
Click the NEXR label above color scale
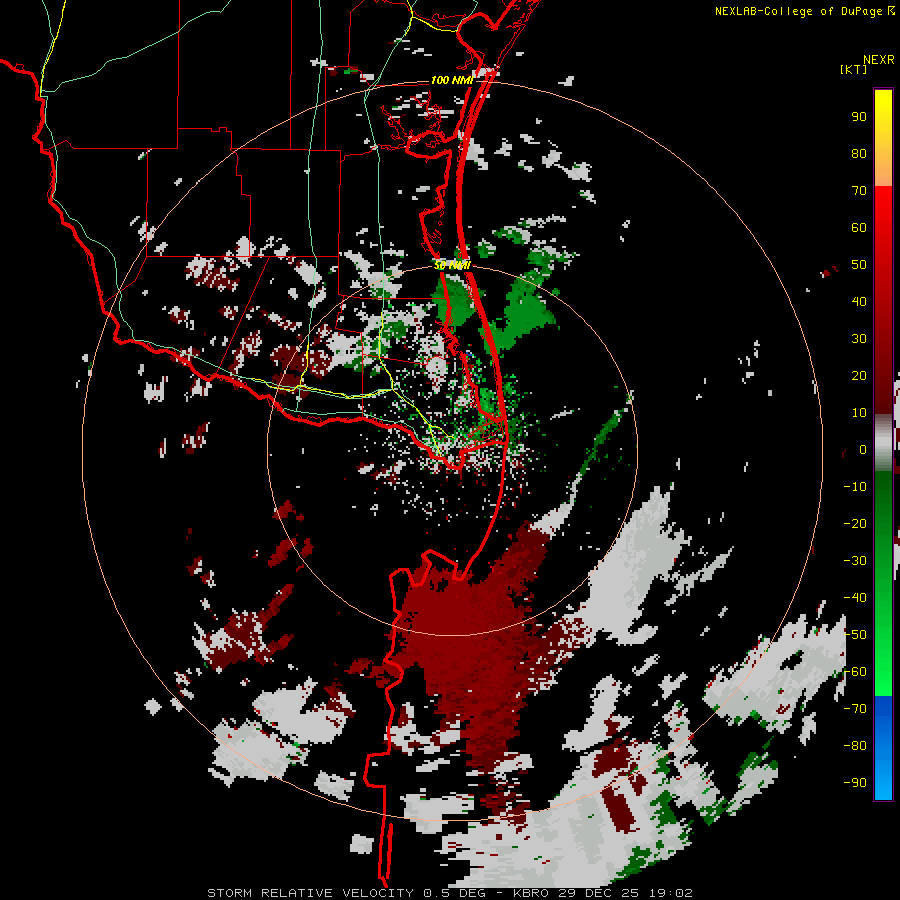click(x=879, y=60)
